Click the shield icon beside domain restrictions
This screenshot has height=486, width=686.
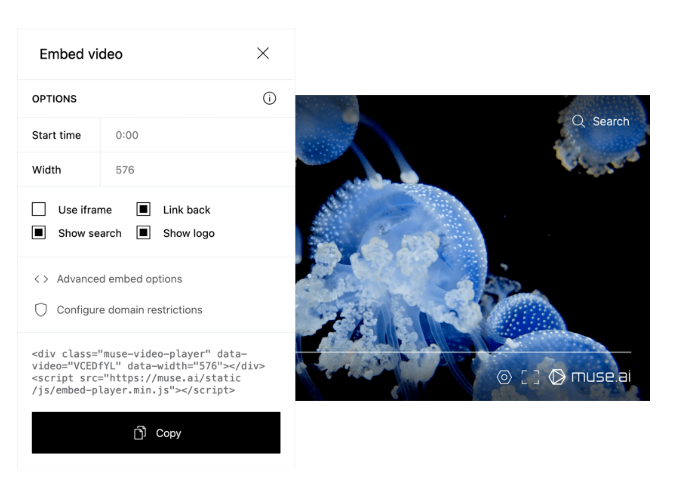41,310
